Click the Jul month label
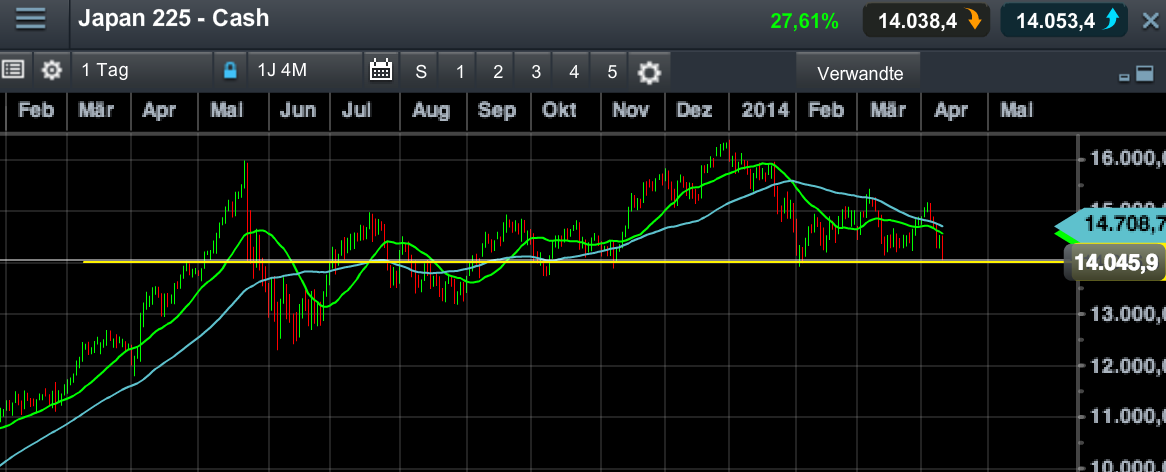Screen dimensions: 1166x472 [x=356, y=111]
